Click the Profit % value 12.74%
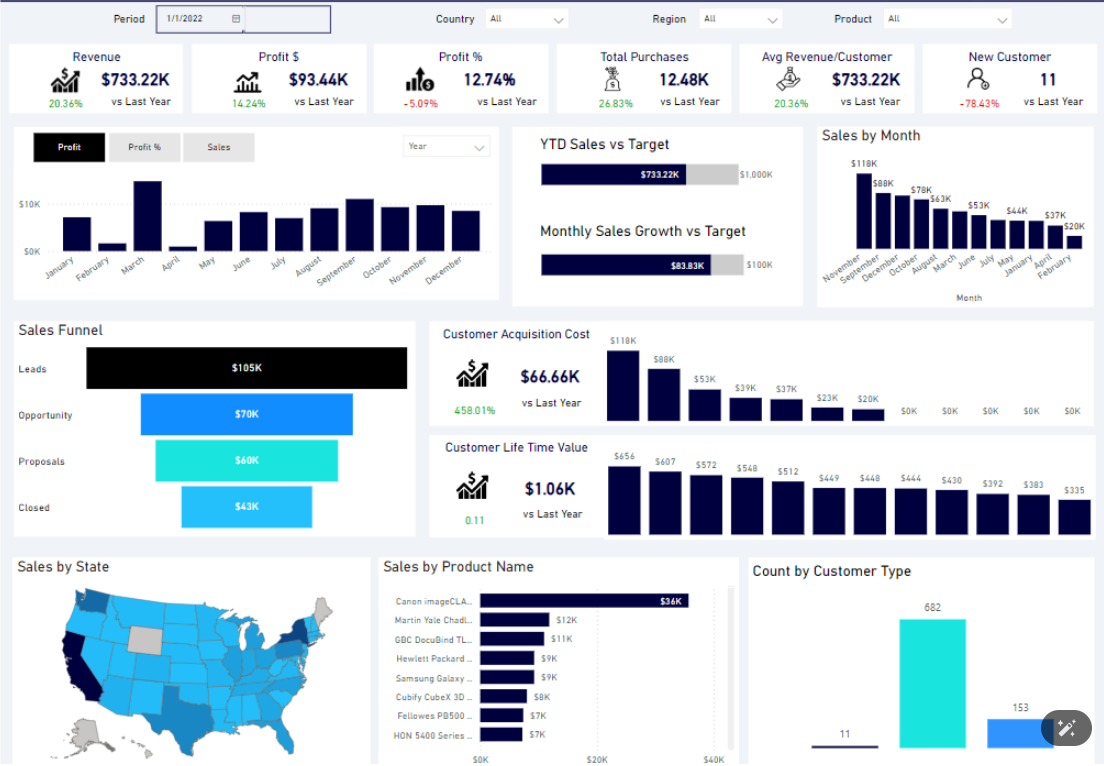Image resolution: width=1104 pixels, height=766 pixels. pyautogui.click(x=489, y=80)
